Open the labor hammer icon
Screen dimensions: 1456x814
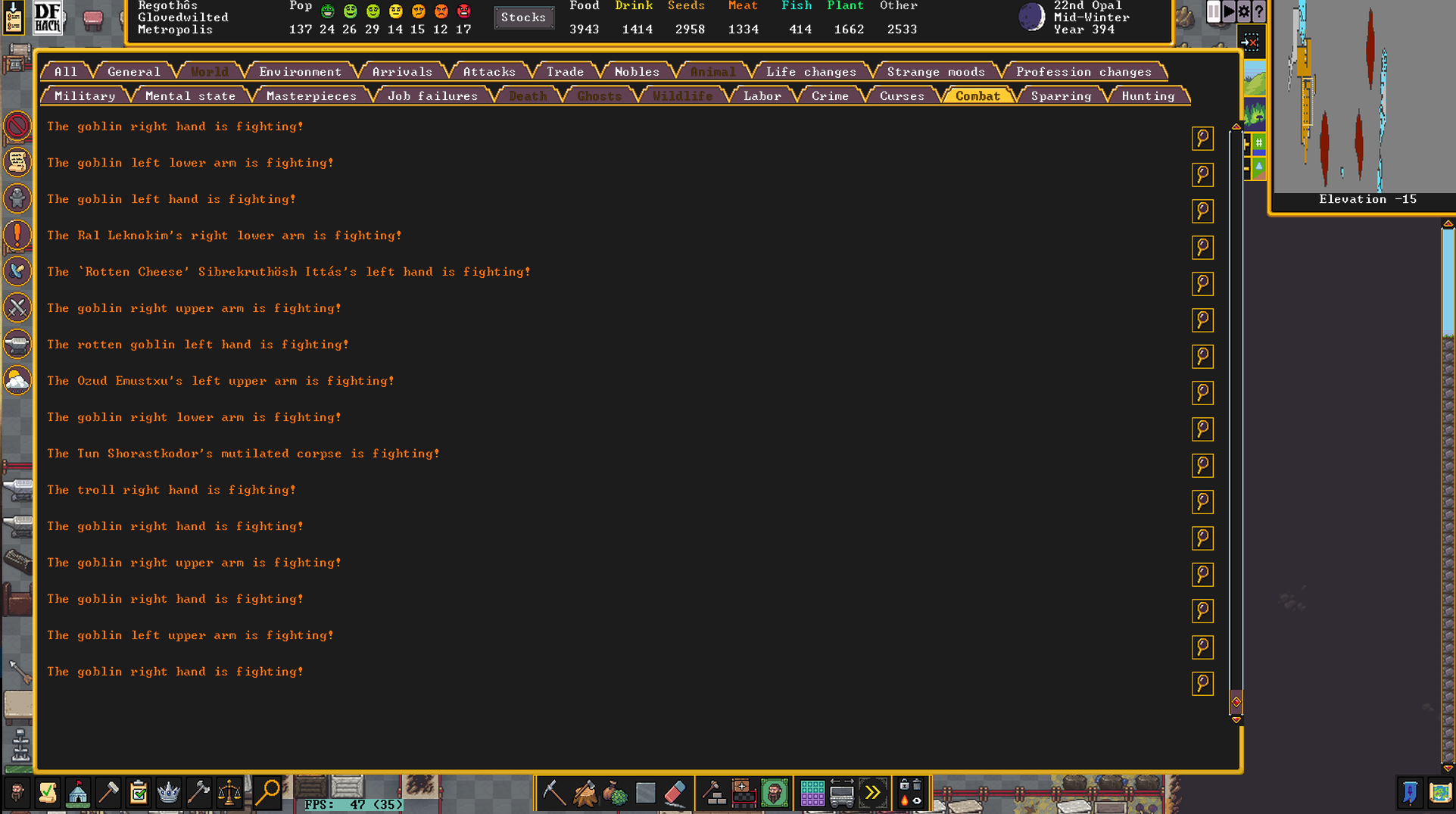click(108, 793)
